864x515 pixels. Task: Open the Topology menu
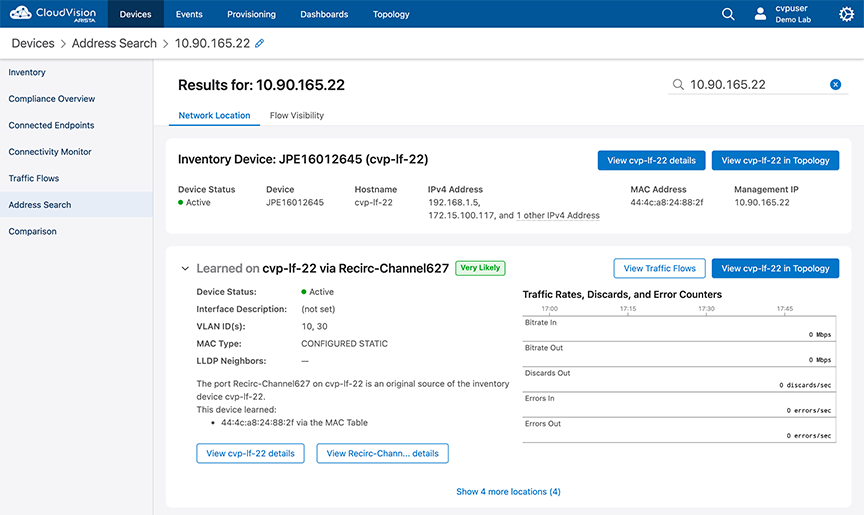[391, 14]
